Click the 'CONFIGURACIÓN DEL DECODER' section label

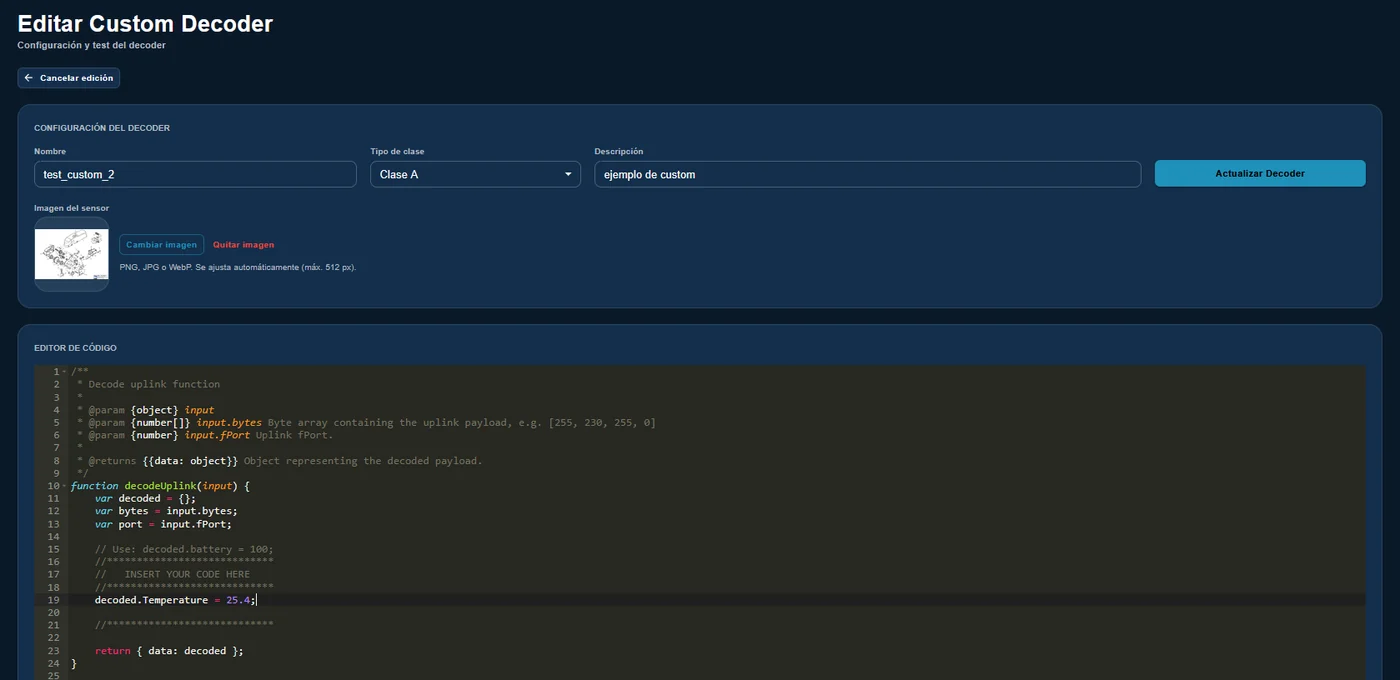(x=102, y=128)
